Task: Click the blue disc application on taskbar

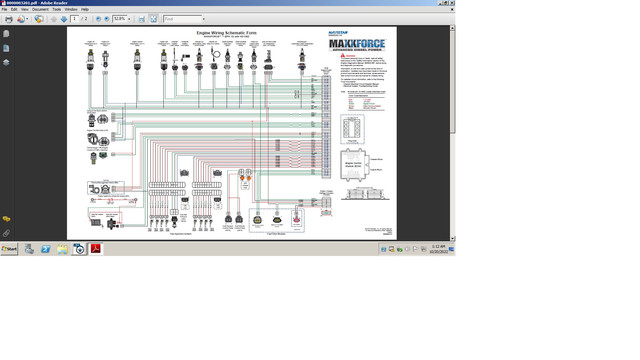Action: pyautogui.click(x=79, y=249)
